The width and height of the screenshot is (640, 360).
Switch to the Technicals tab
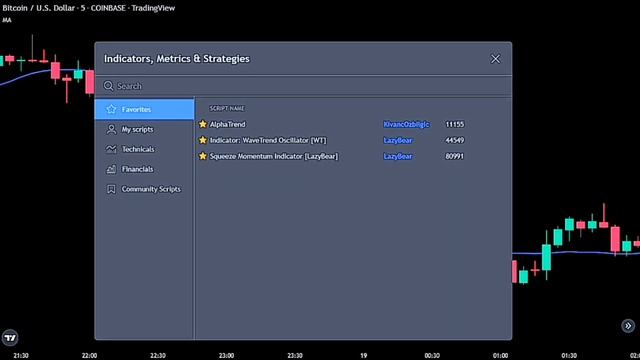pyautogui.click(x=144, y=149)
